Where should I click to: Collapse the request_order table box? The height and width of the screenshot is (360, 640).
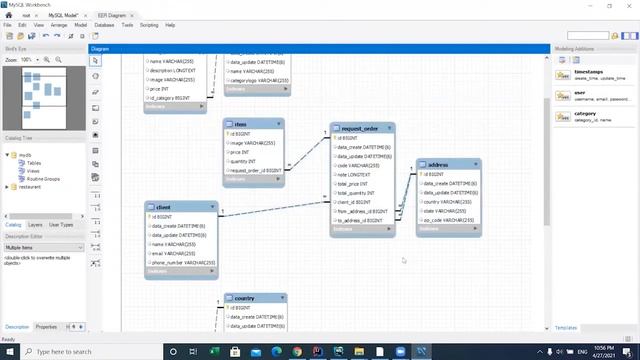pos(389,128)
